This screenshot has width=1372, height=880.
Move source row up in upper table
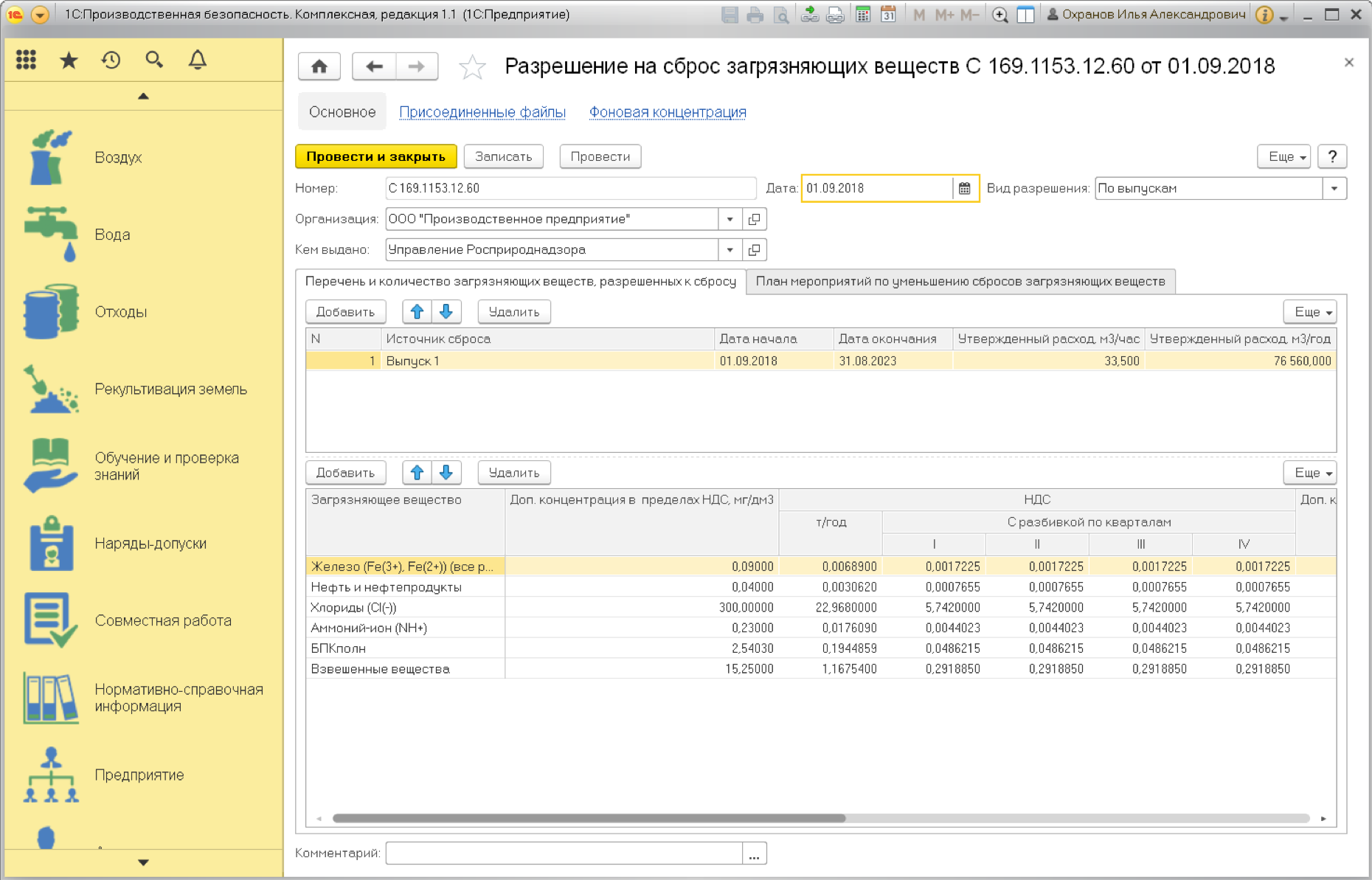[x=417, y=312]
